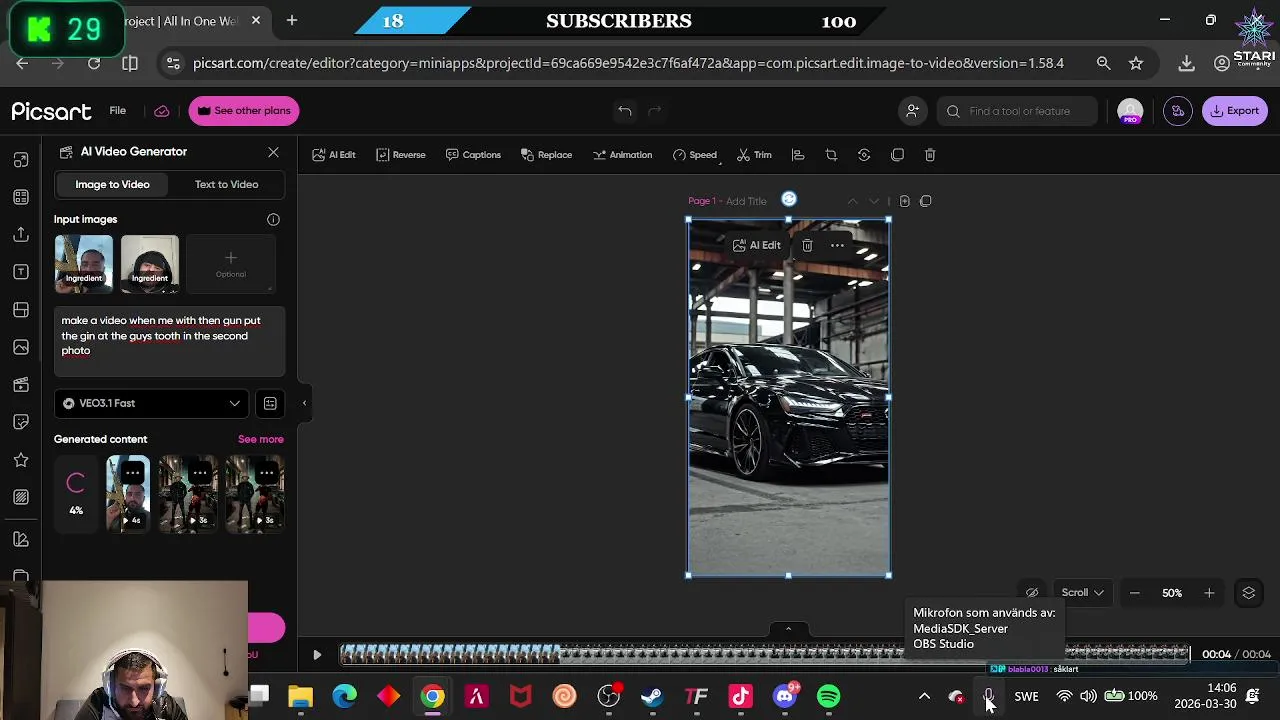Open AI Edit in the top toolbar
This screenshot has height=720, width=1280.
(x=334, y=155)
